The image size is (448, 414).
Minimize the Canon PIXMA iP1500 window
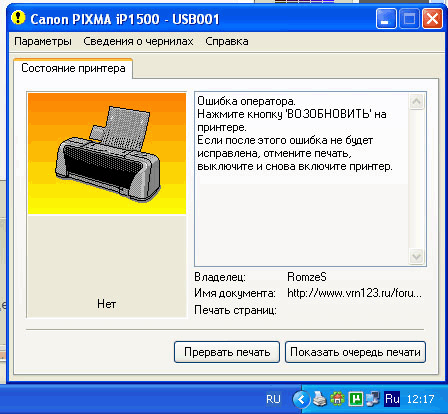(386, 19)
